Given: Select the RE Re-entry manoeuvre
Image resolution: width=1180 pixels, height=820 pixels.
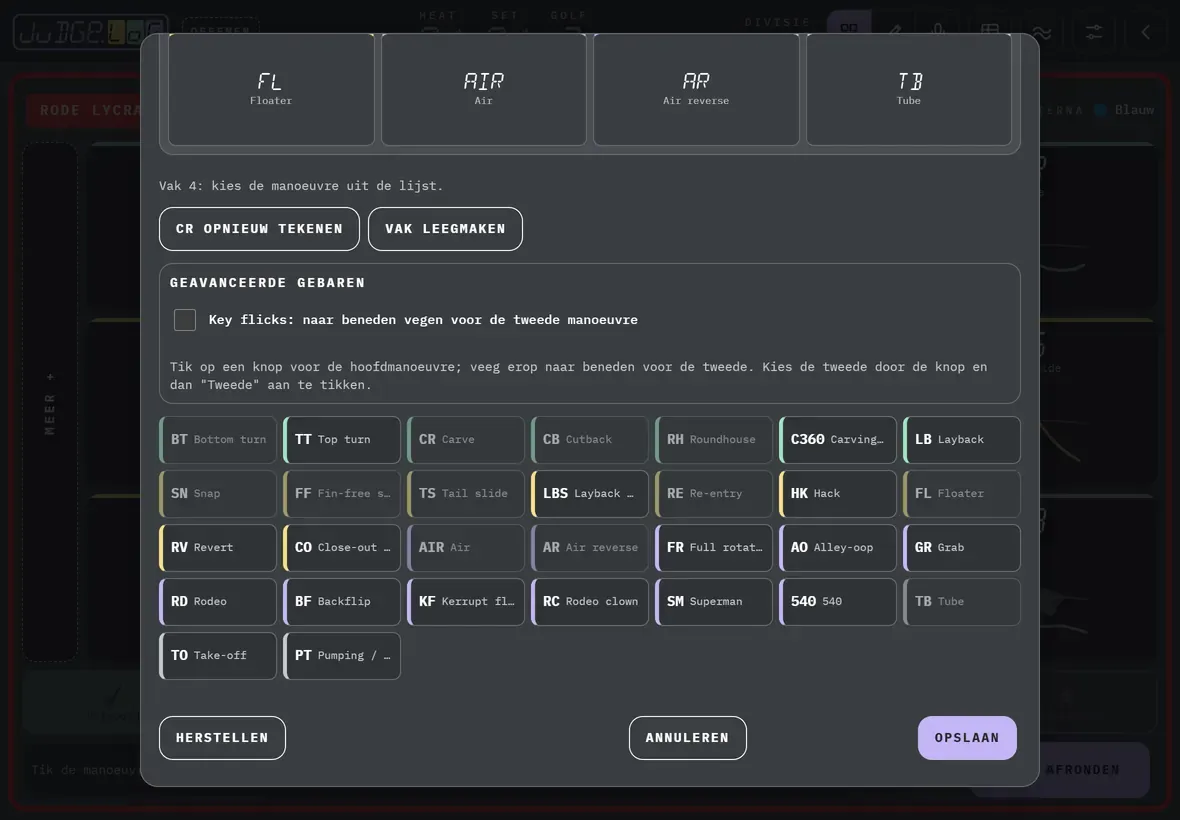Looking at the screenshot, I should pyautogui.click(x=714, y=494).
